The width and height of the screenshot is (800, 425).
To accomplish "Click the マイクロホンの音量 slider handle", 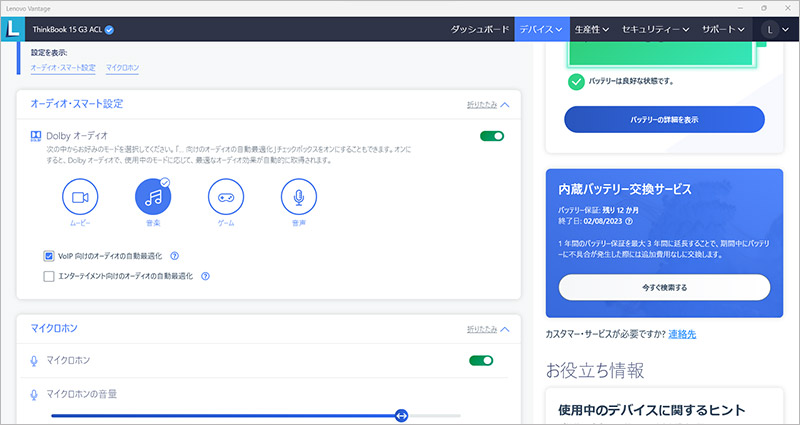I will click(x=401, y=415).
